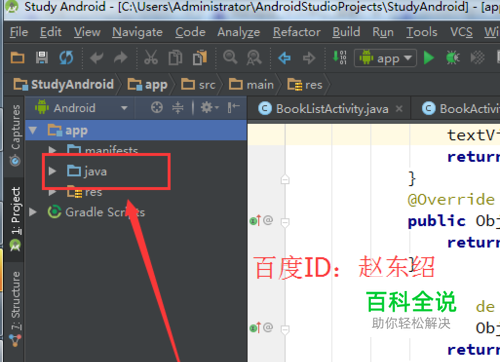The width and height of the screenshot is (500, 362).
Task: Open project panel gear settings
Action: pos(209,108)
